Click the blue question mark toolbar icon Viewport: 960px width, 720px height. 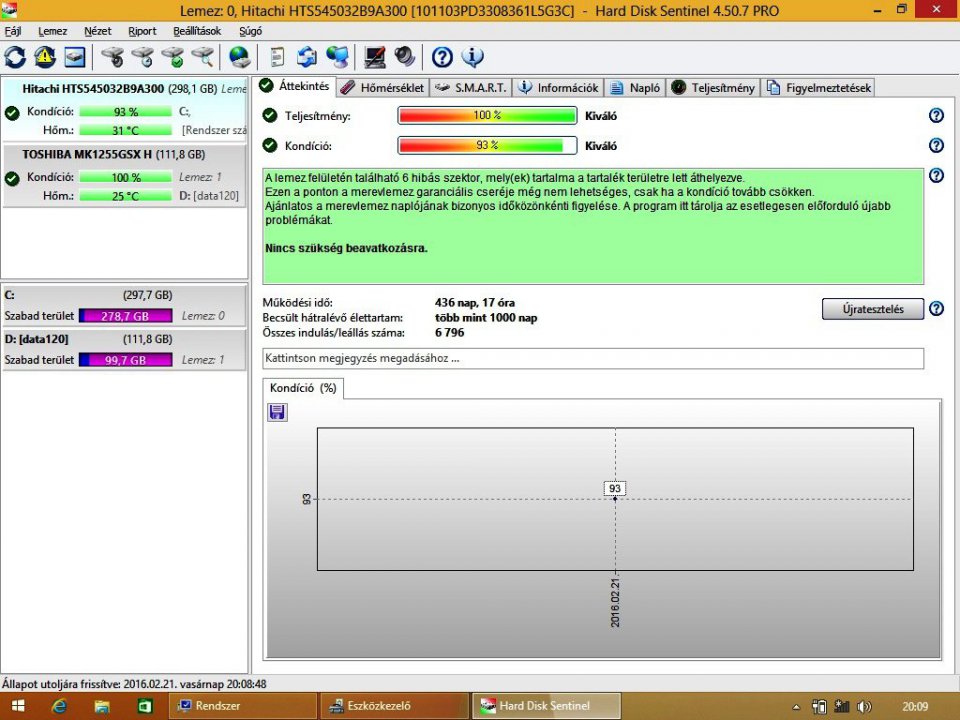[442, 58]
